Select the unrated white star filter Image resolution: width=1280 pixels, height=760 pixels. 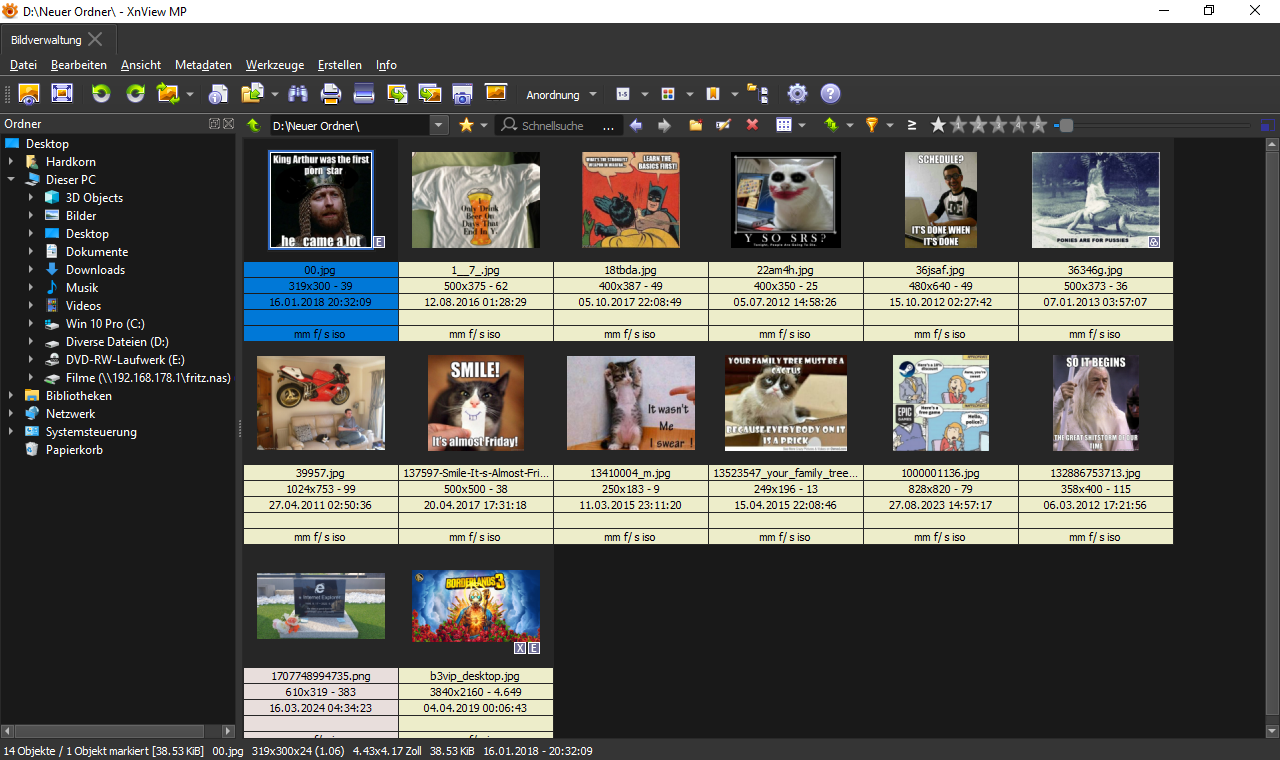938,125
